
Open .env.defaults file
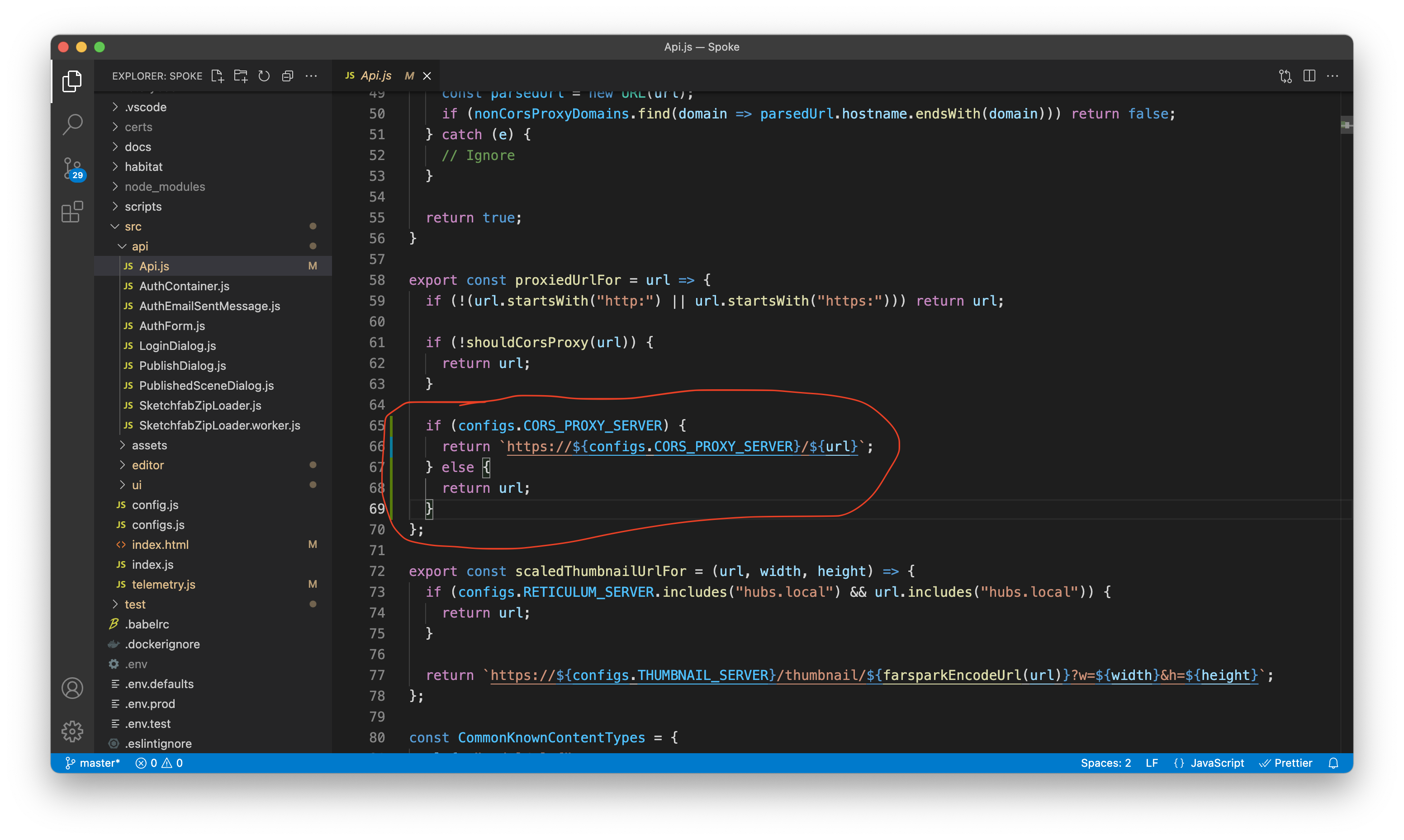[x=213, y=684]
